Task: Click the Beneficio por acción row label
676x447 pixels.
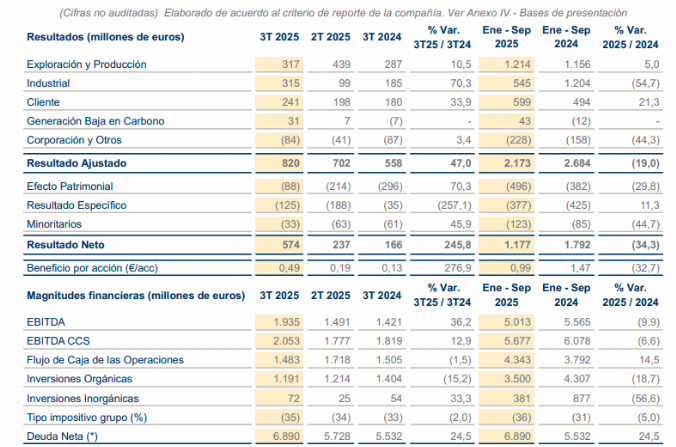Action: tap(92, 268)
